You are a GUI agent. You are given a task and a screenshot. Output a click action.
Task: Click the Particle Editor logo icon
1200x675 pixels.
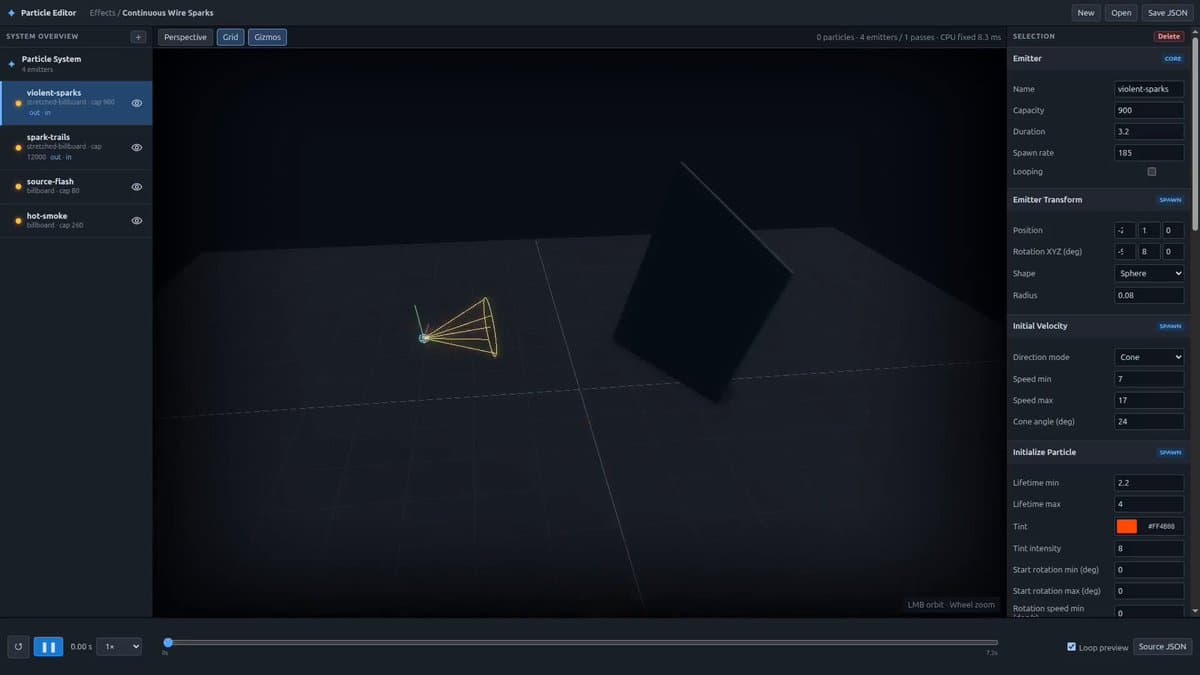pyautogui.click(x=11, y=13)
